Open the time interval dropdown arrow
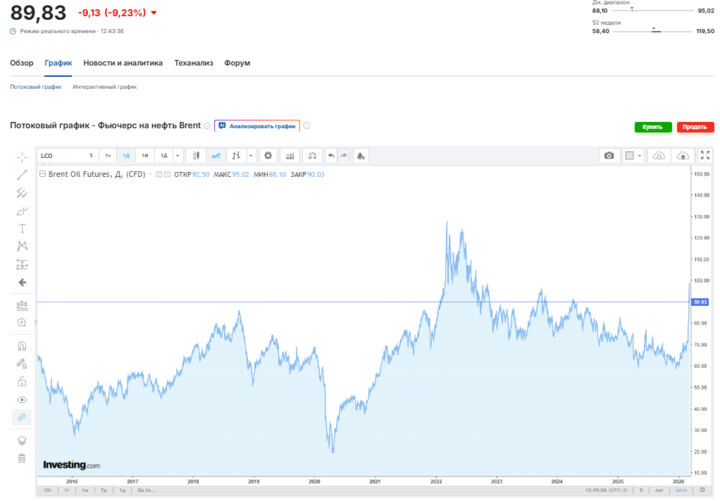Image resolution: width=720 pixels, height=501 pixels. [178, 156]
